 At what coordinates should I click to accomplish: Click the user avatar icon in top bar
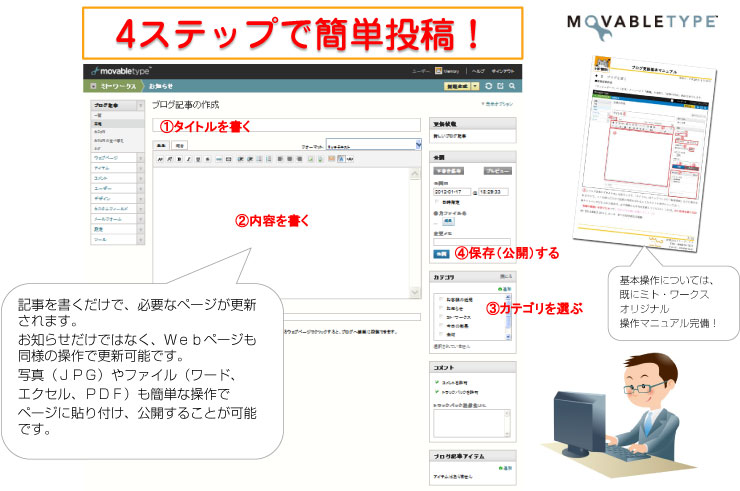pos(438,71)
